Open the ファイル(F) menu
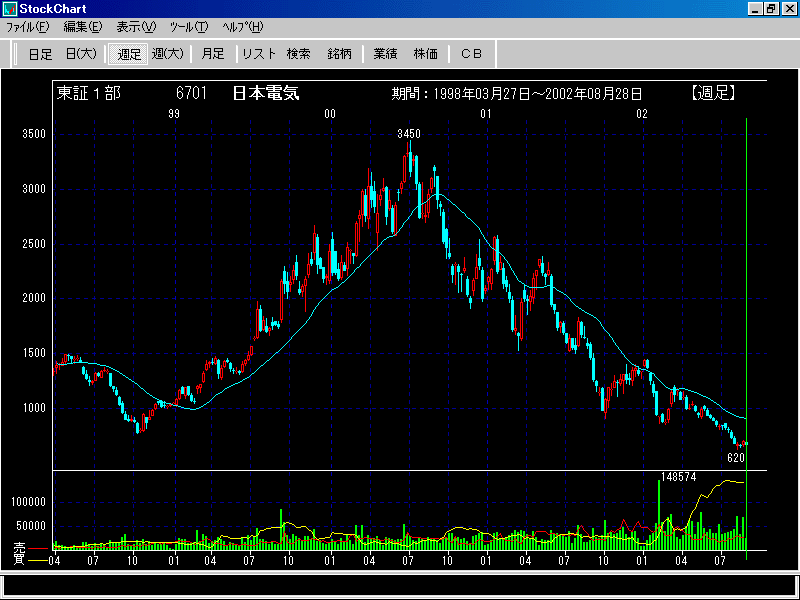The height and width of the screenshot is (600, 800). (x=28, y=27)
